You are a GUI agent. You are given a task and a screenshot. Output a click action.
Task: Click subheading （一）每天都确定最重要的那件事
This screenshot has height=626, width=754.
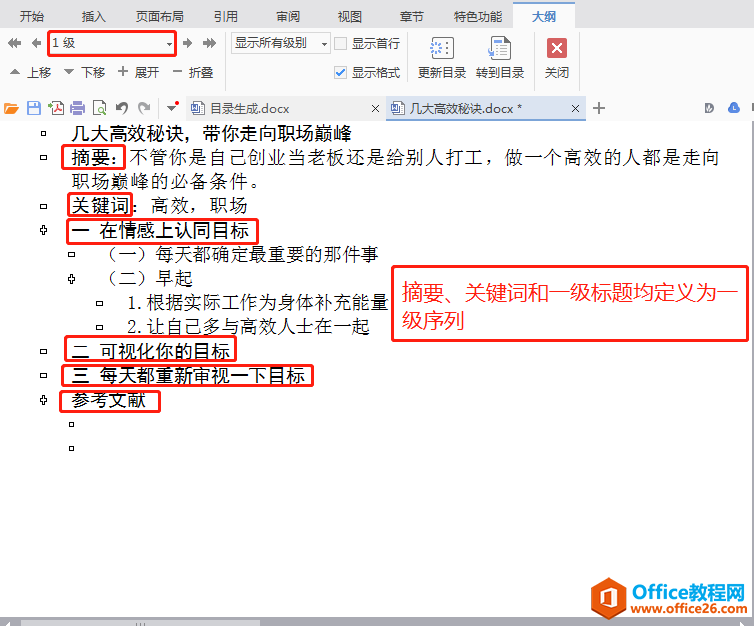click(242, 254)
